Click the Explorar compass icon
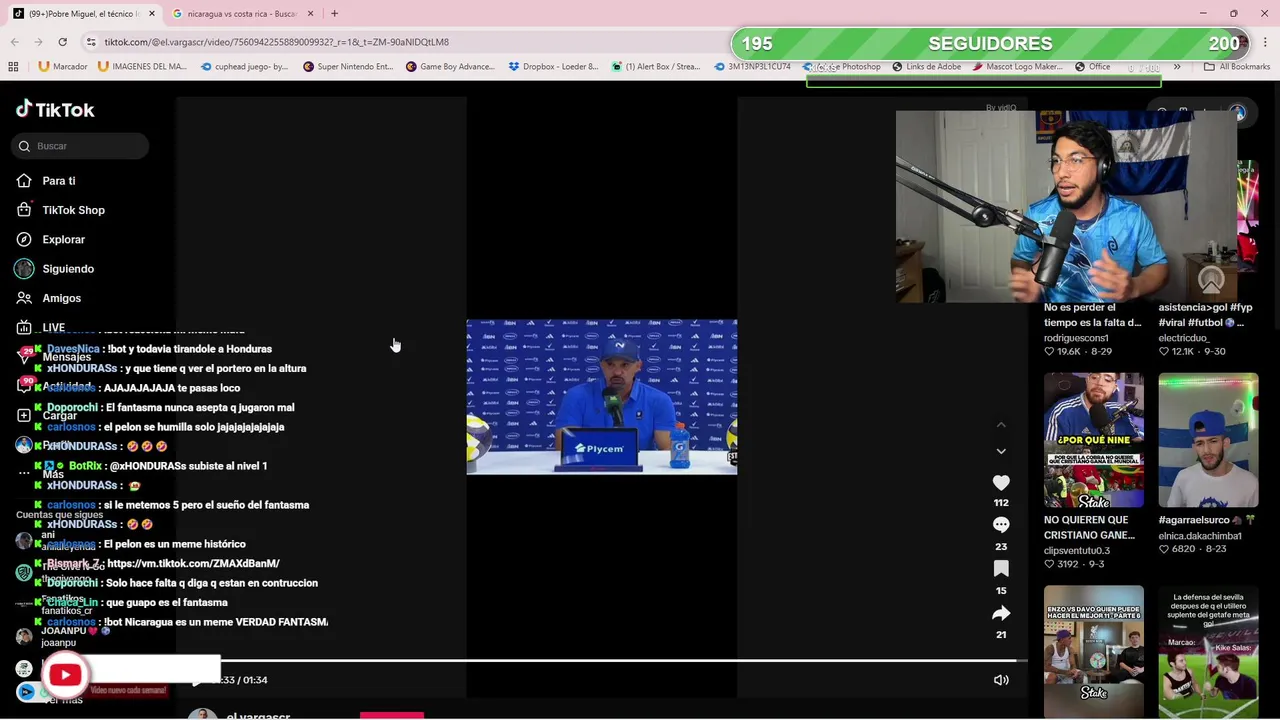Screen dimensions: 1280x720 coord(24,240)
